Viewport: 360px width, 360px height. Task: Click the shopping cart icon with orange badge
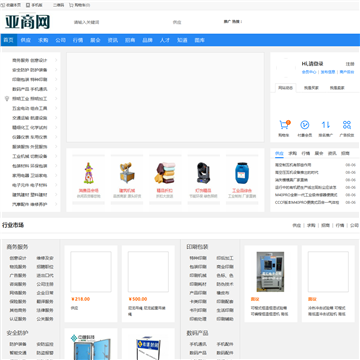(x=284, y=125)
